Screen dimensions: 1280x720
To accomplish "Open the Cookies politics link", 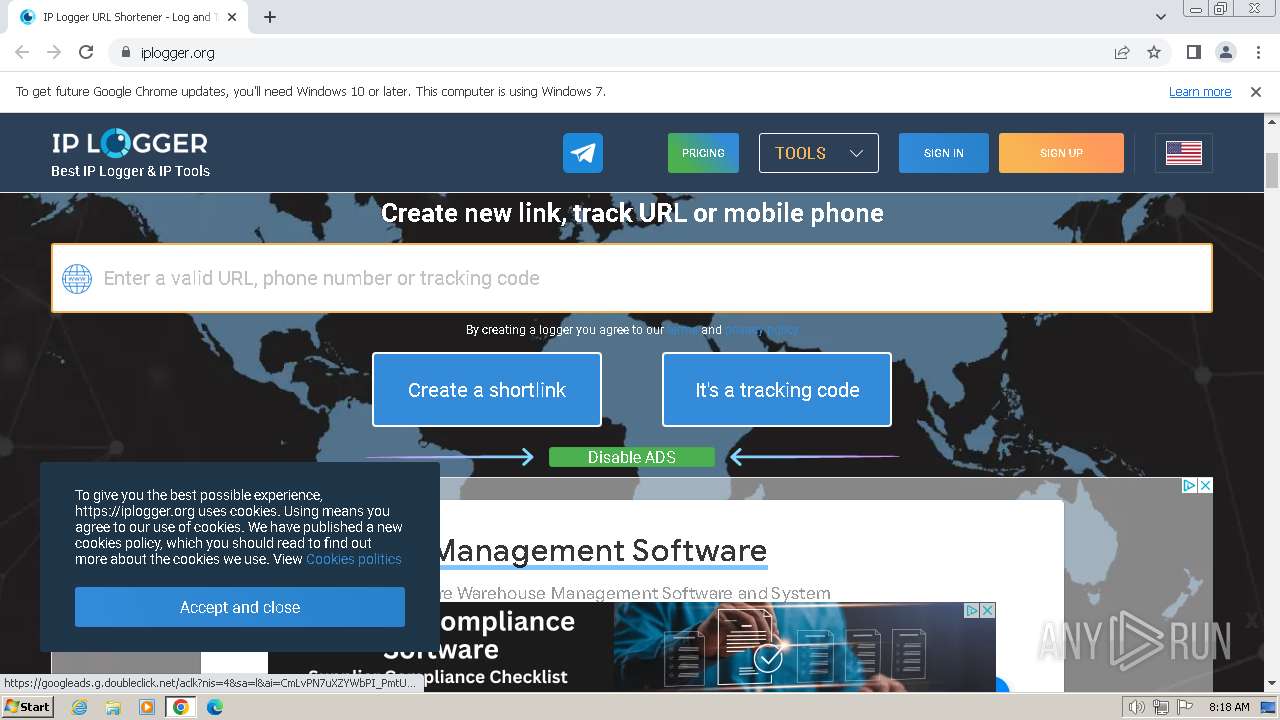I will (x=354, y=559).
